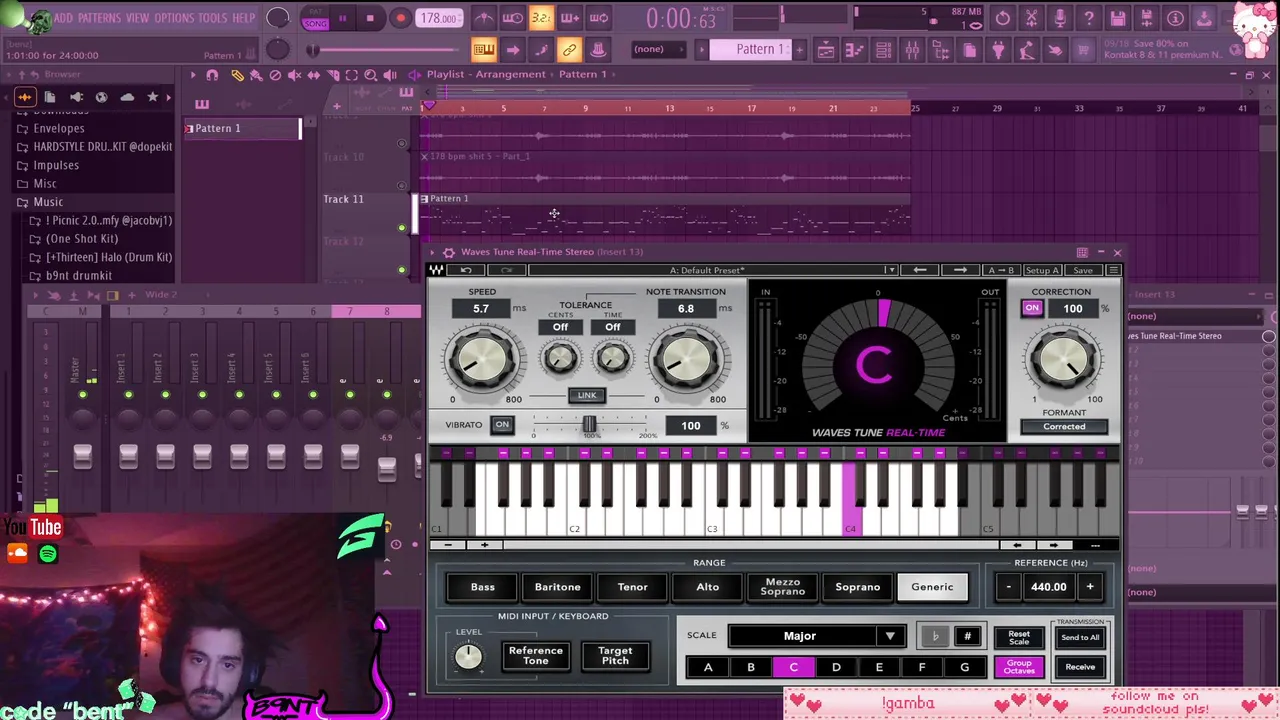Screen dimensions: 1280x720
Task: Click the browser cloud icon
Action: [127, 97]
